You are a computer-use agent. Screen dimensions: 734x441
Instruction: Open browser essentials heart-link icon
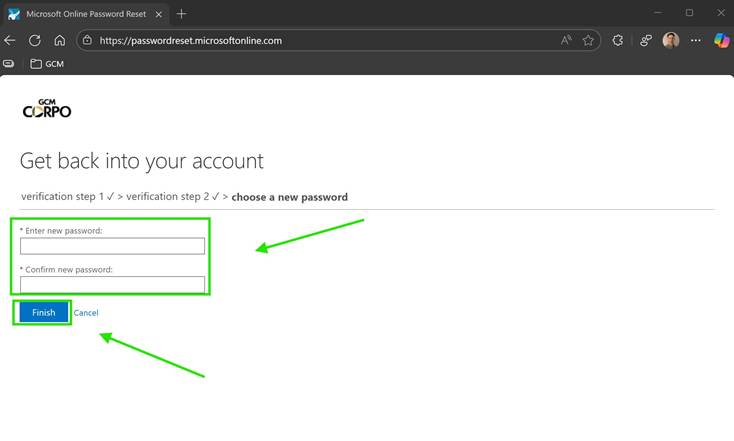click(646, 41)
